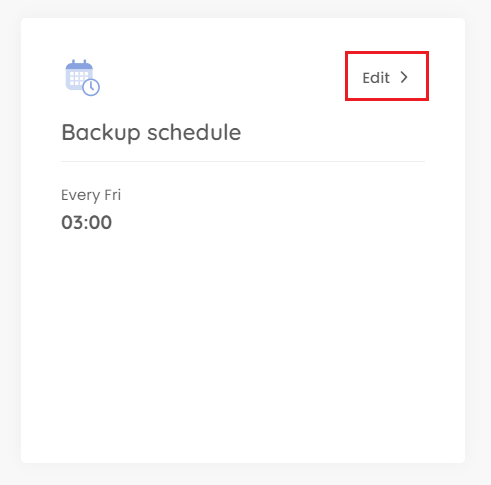
Task: Click the word Edit in the card header
Action: pos(376,78)
